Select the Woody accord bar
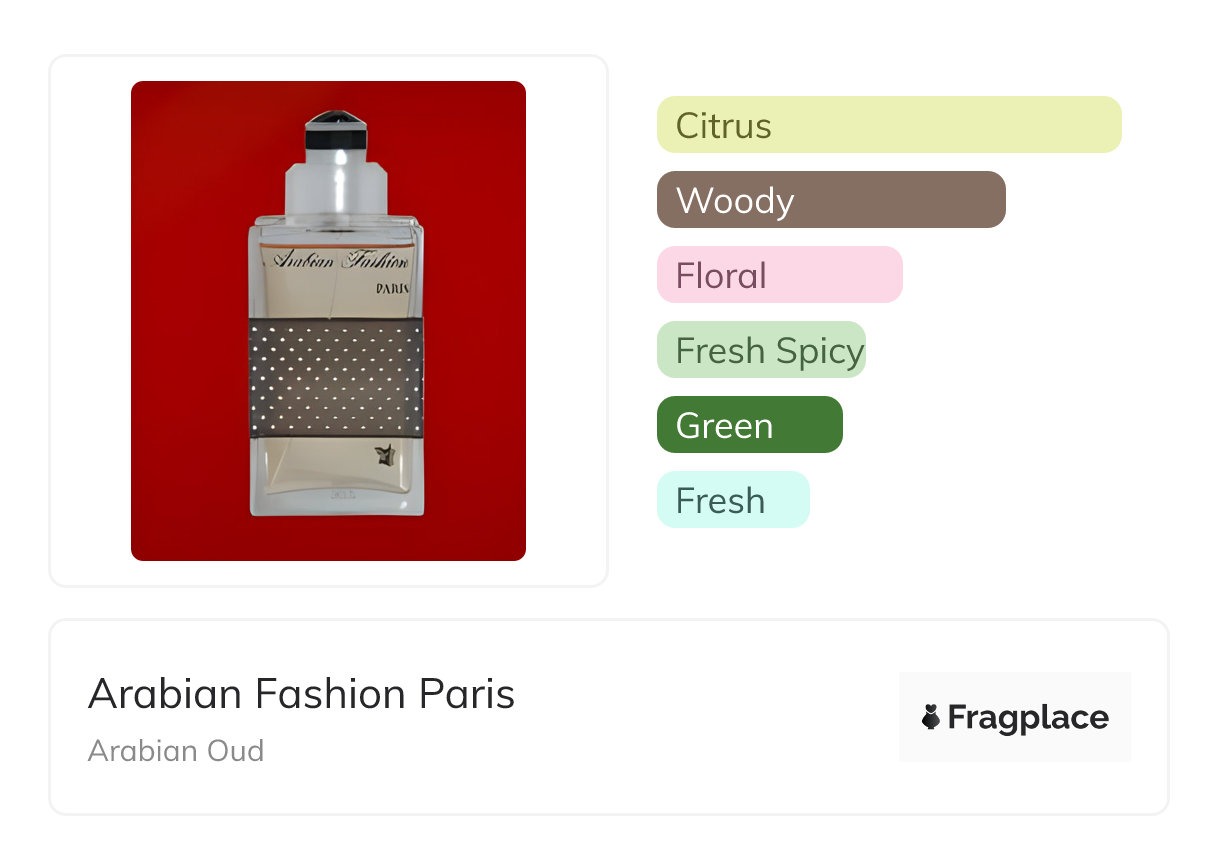 830,200
